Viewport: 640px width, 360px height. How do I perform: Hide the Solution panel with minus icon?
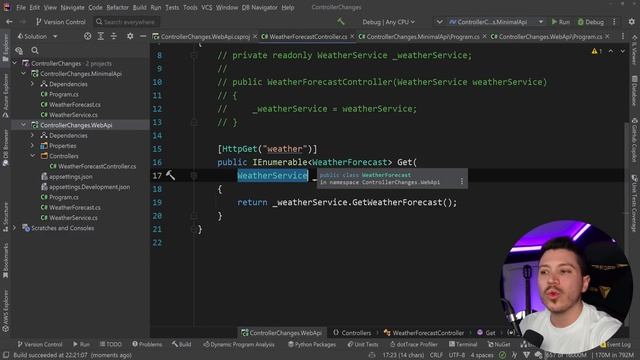click(x=143, y=36)
